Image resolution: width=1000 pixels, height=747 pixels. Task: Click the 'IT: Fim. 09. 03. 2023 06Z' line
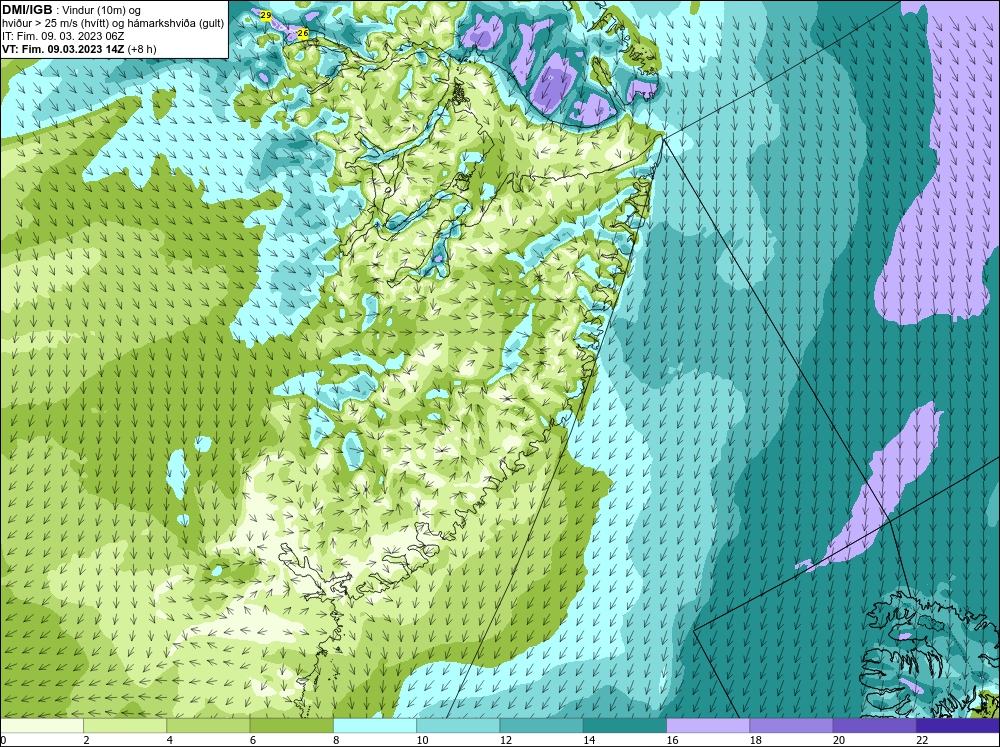[63, 36]
